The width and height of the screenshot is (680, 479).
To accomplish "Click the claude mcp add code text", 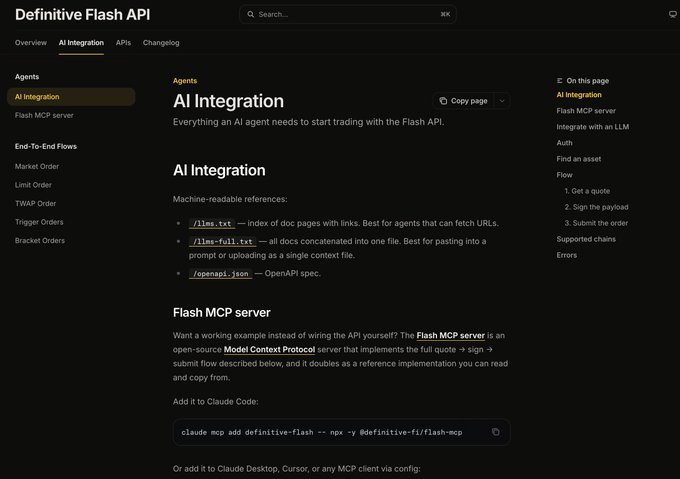I will tap(321, 432).
